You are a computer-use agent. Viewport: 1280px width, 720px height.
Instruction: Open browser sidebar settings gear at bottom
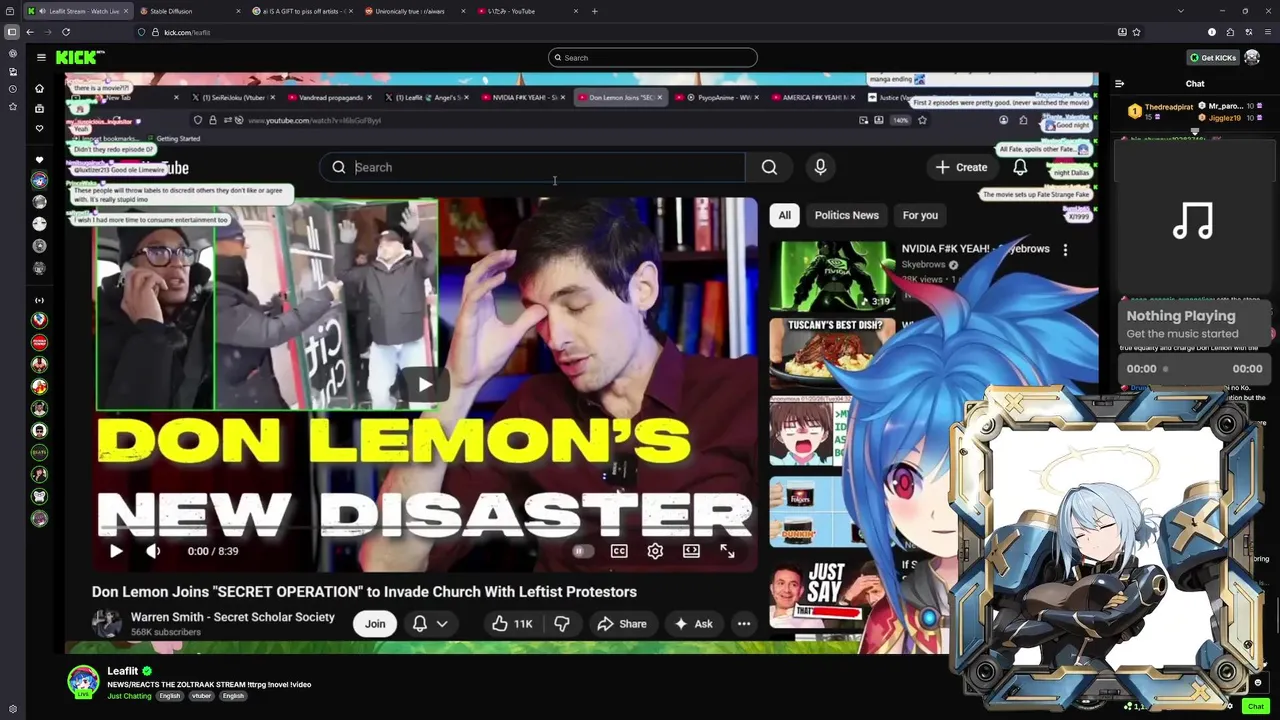coord(12,709)
